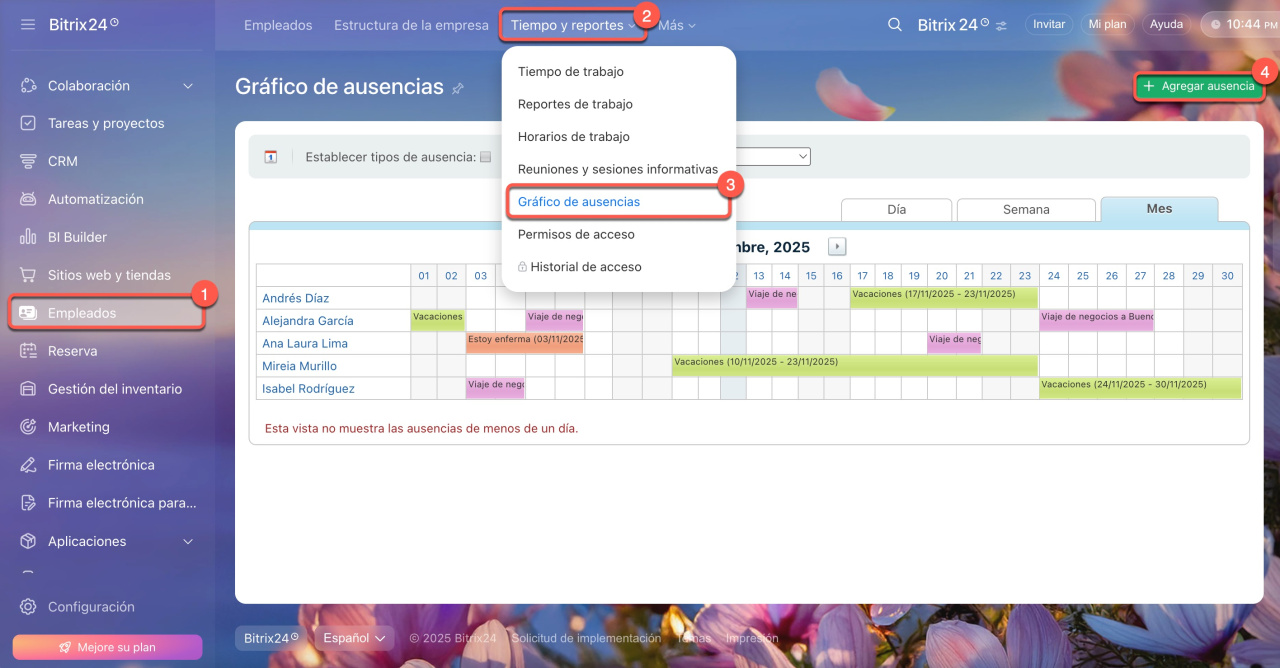
Task: Switch to the Semana tab
Action: coord(1026,210)
